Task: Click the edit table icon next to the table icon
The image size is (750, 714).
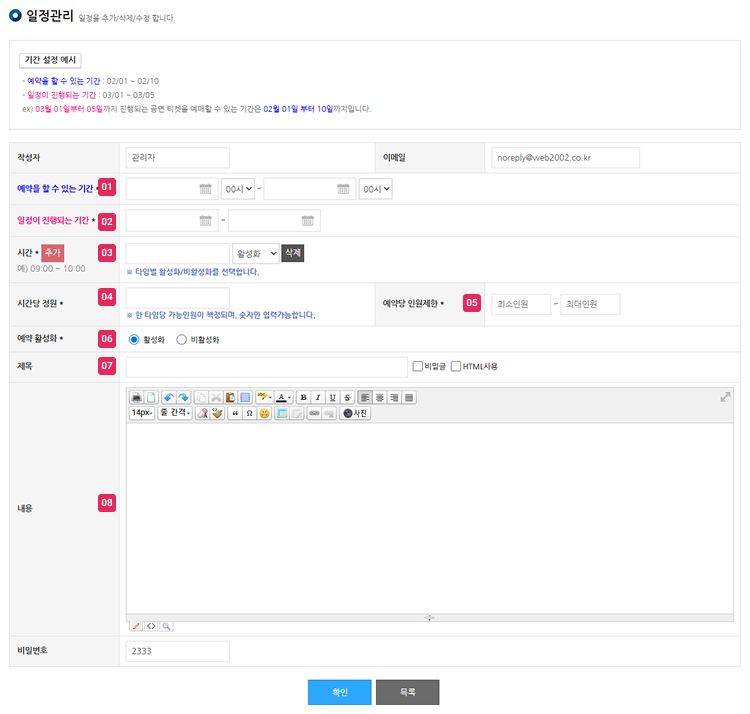Action: click(x=297, y=413)
